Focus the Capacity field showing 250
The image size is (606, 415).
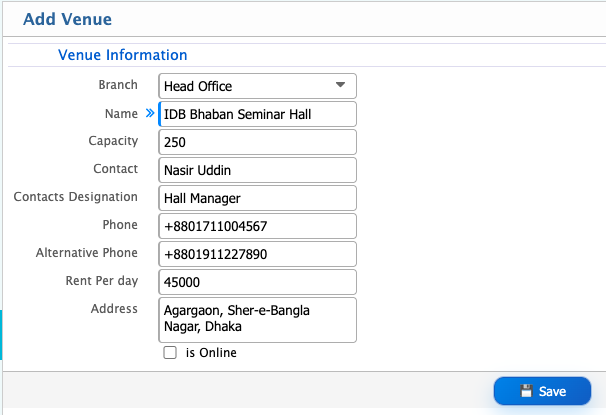click(x=257, y=142)
